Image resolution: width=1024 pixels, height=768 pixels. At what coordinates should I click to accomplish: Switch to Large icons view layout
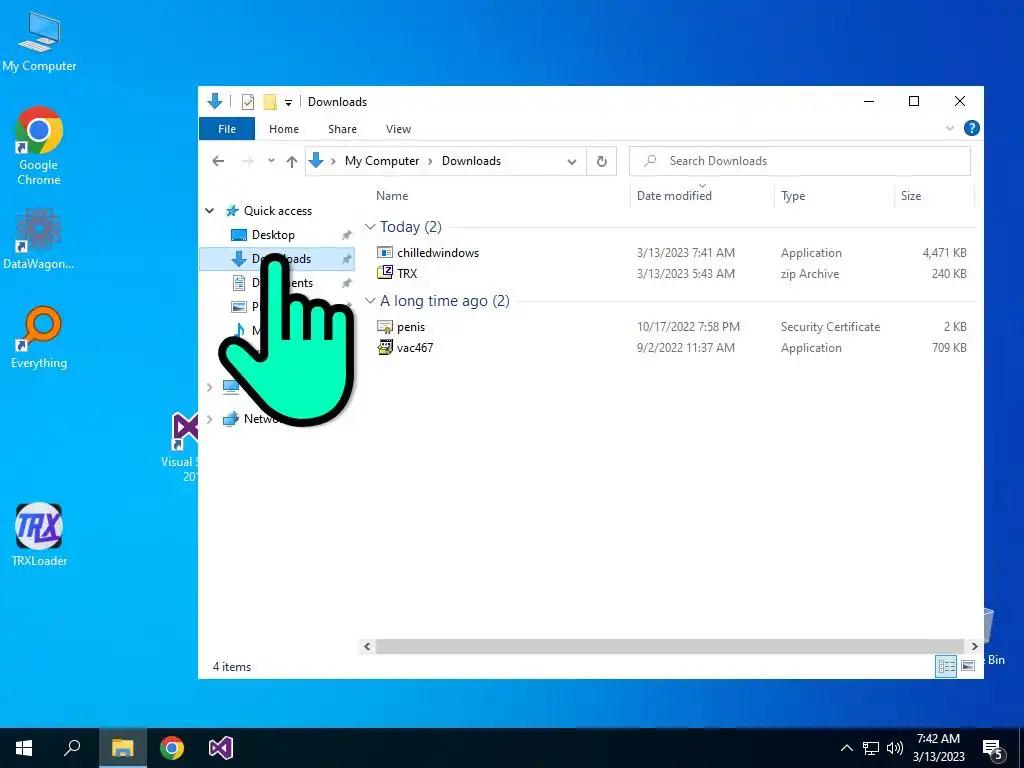968,666
